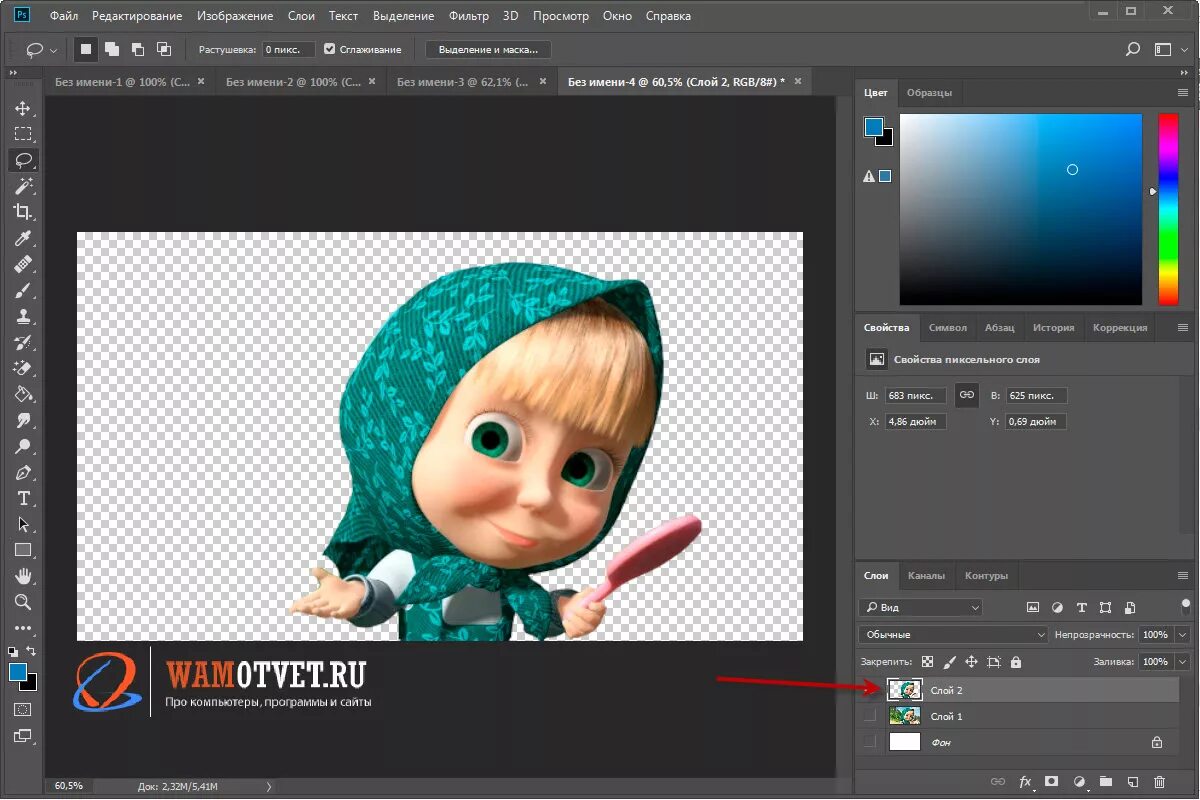Select the Hand tool
This screenshot has width=1200, height=800.
(23, 576)
